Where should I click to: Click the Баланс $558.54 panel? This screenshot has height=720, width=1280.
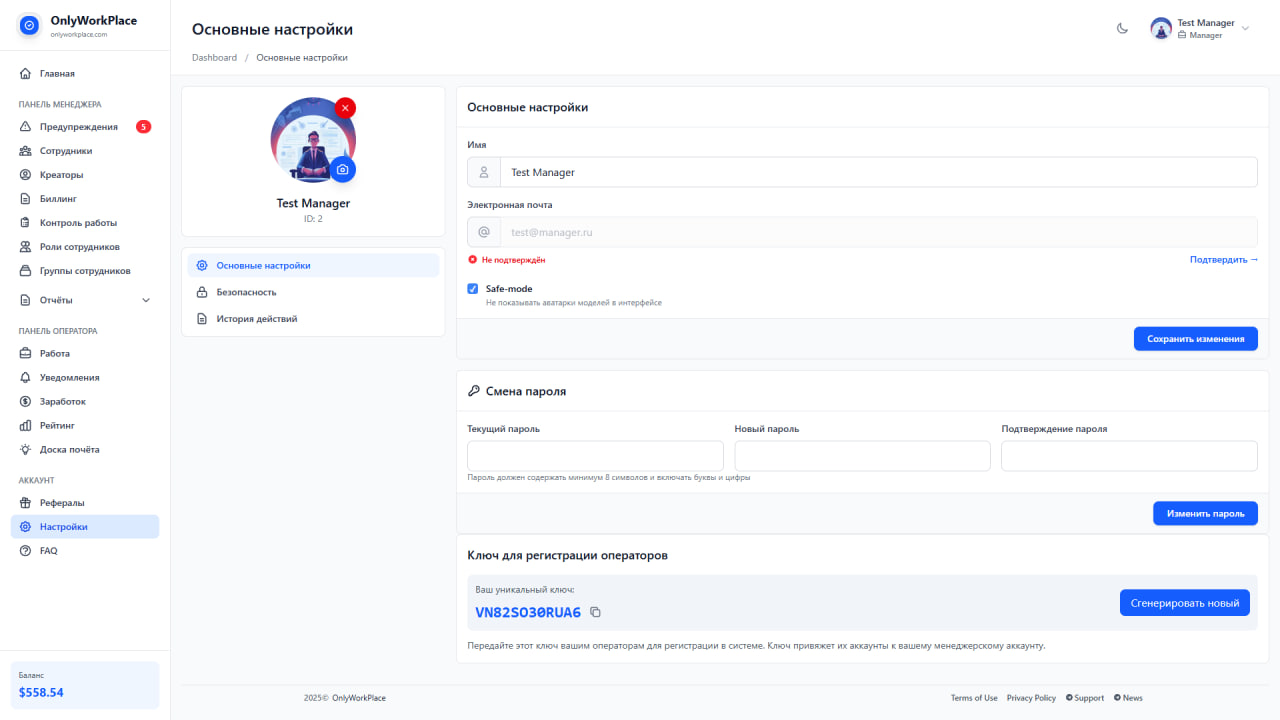[83, 685]
